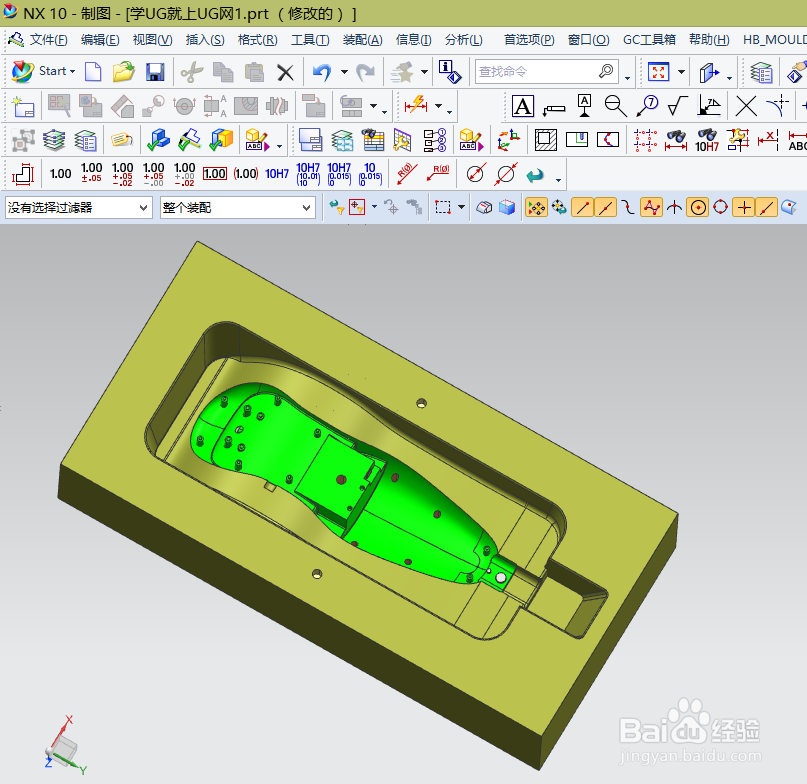Screen dimensions: 807x784
Task: Open the entire assembly scope dropdown
Action: click(x=237, y=207)
